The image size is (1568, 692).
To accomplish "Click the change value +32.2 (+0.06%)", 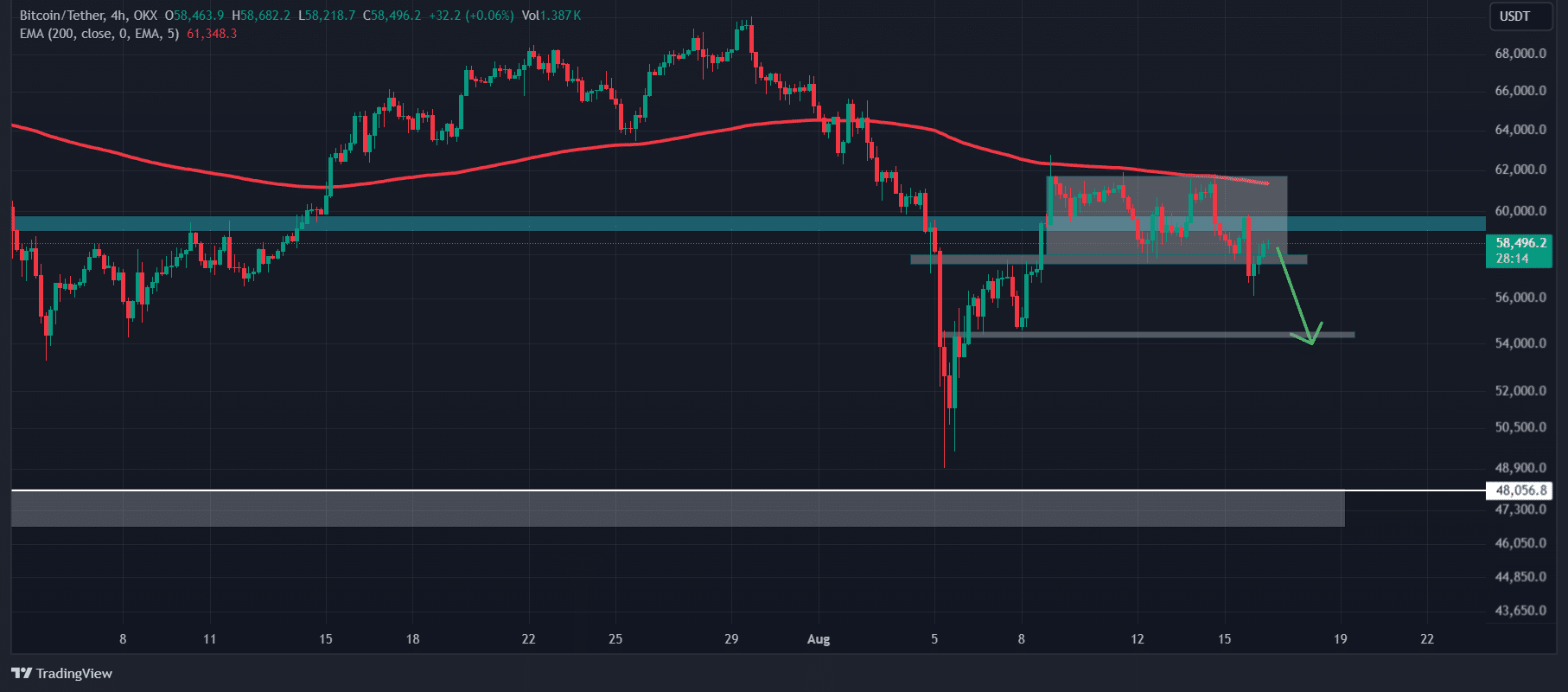I will (471, 16).
